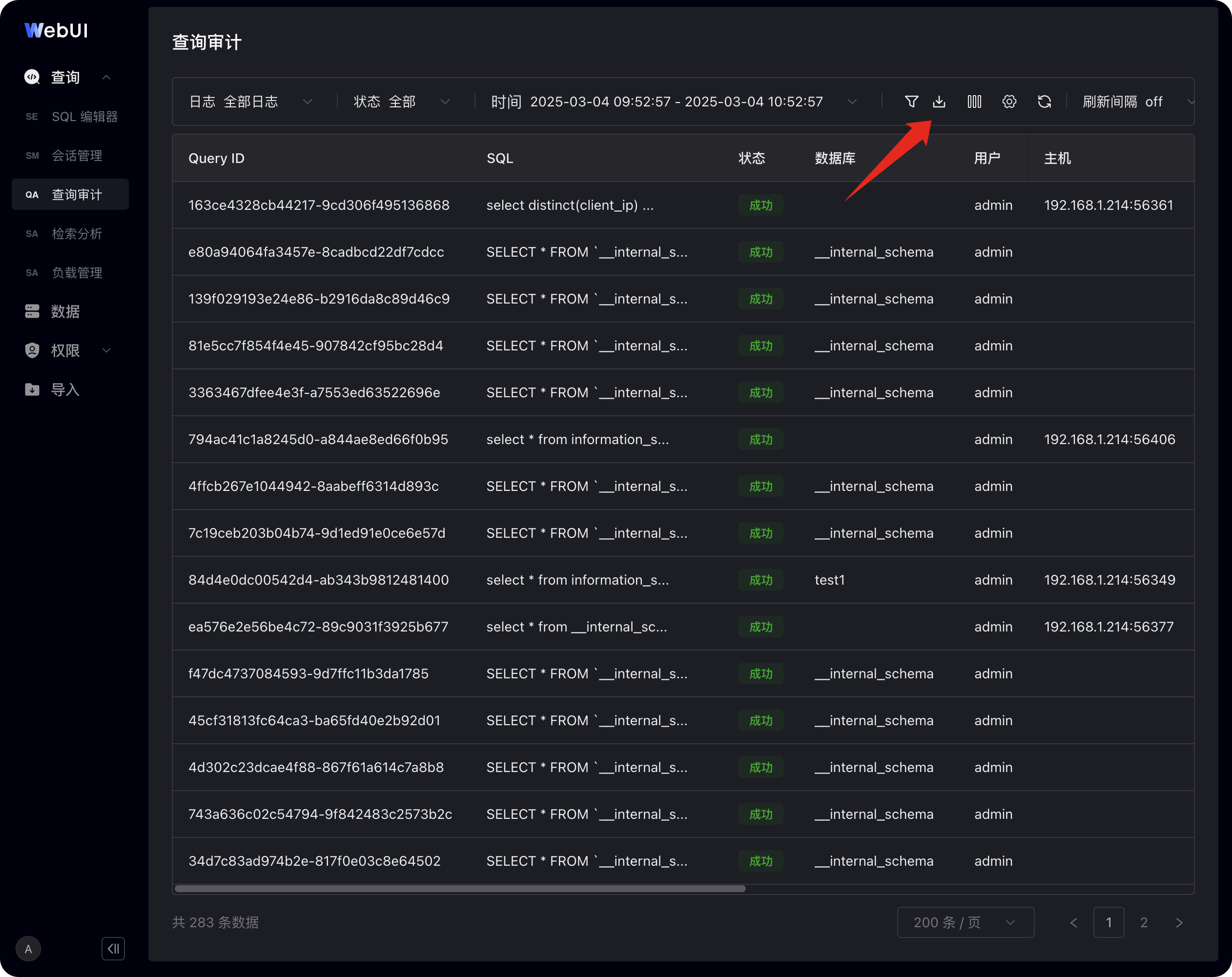The width and height of the screenshot is (1232, 977).
Task: Click page 1 button
Action: (x=1109, y=922)
